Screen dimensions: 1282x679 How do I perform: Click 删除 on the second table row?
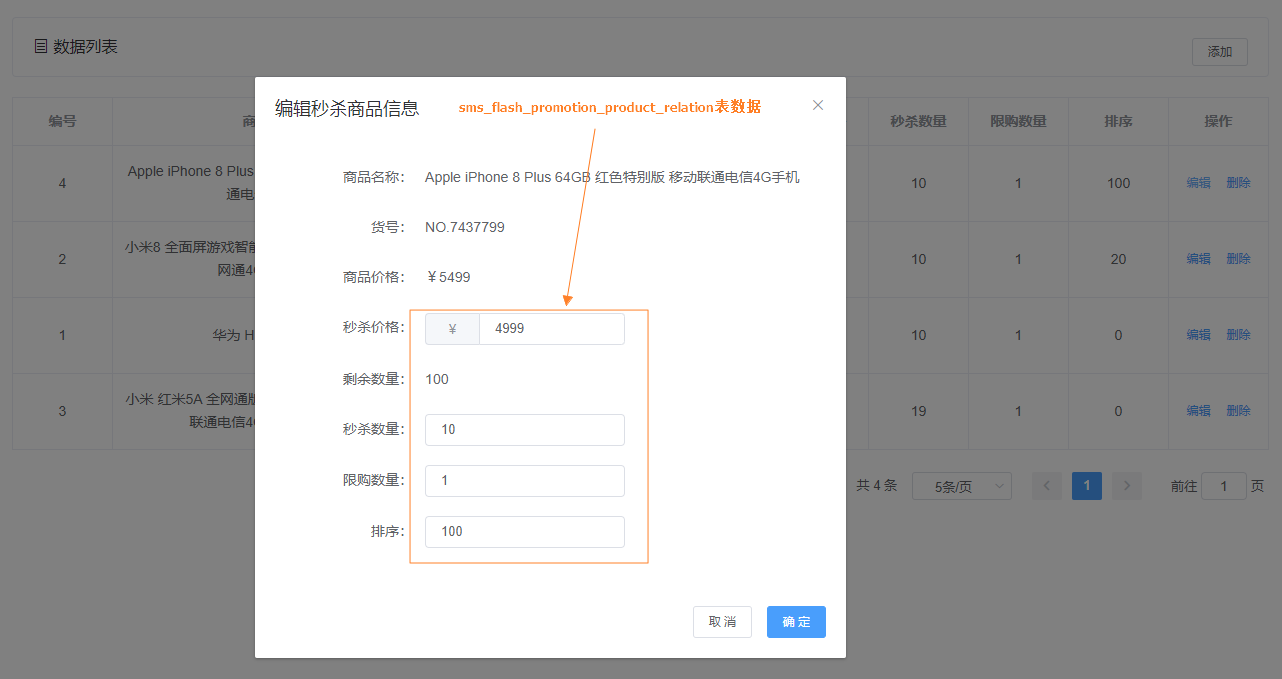coord(1238,258)
